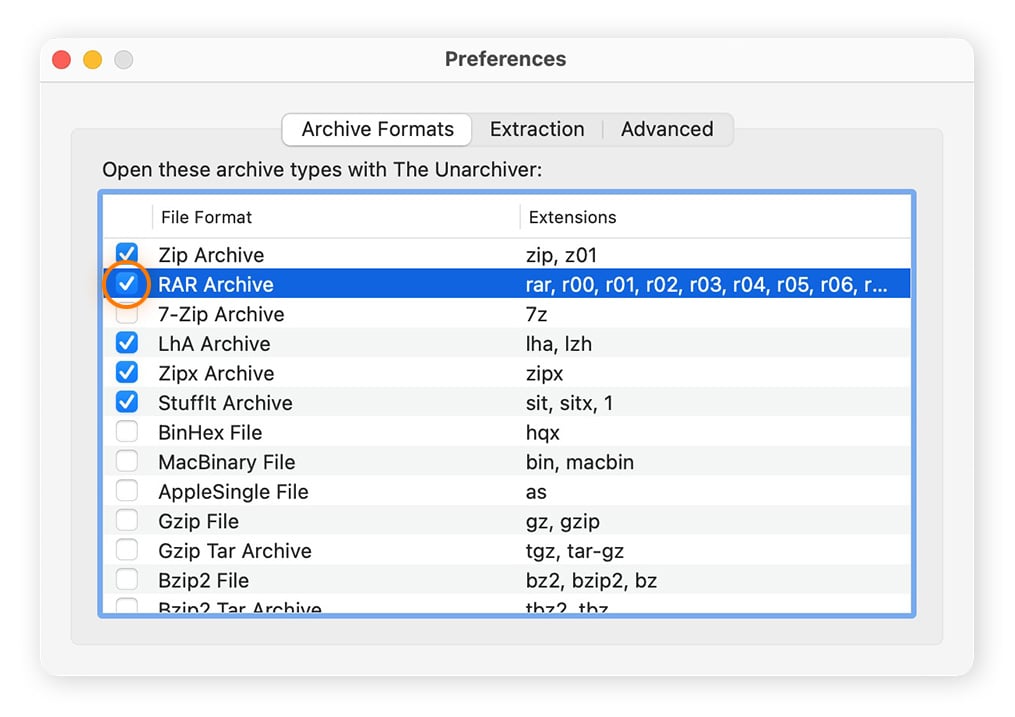Click the 'lha, lzh' extensions cell

click(x=559, y=344)
